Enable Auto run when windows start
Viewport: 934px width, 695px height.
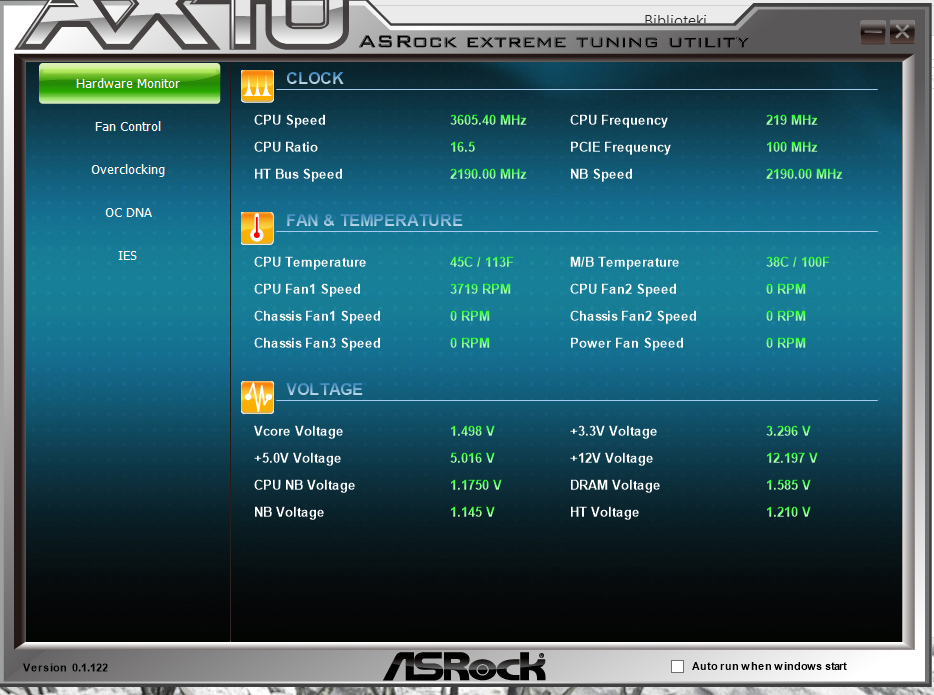tap(677, 666)
